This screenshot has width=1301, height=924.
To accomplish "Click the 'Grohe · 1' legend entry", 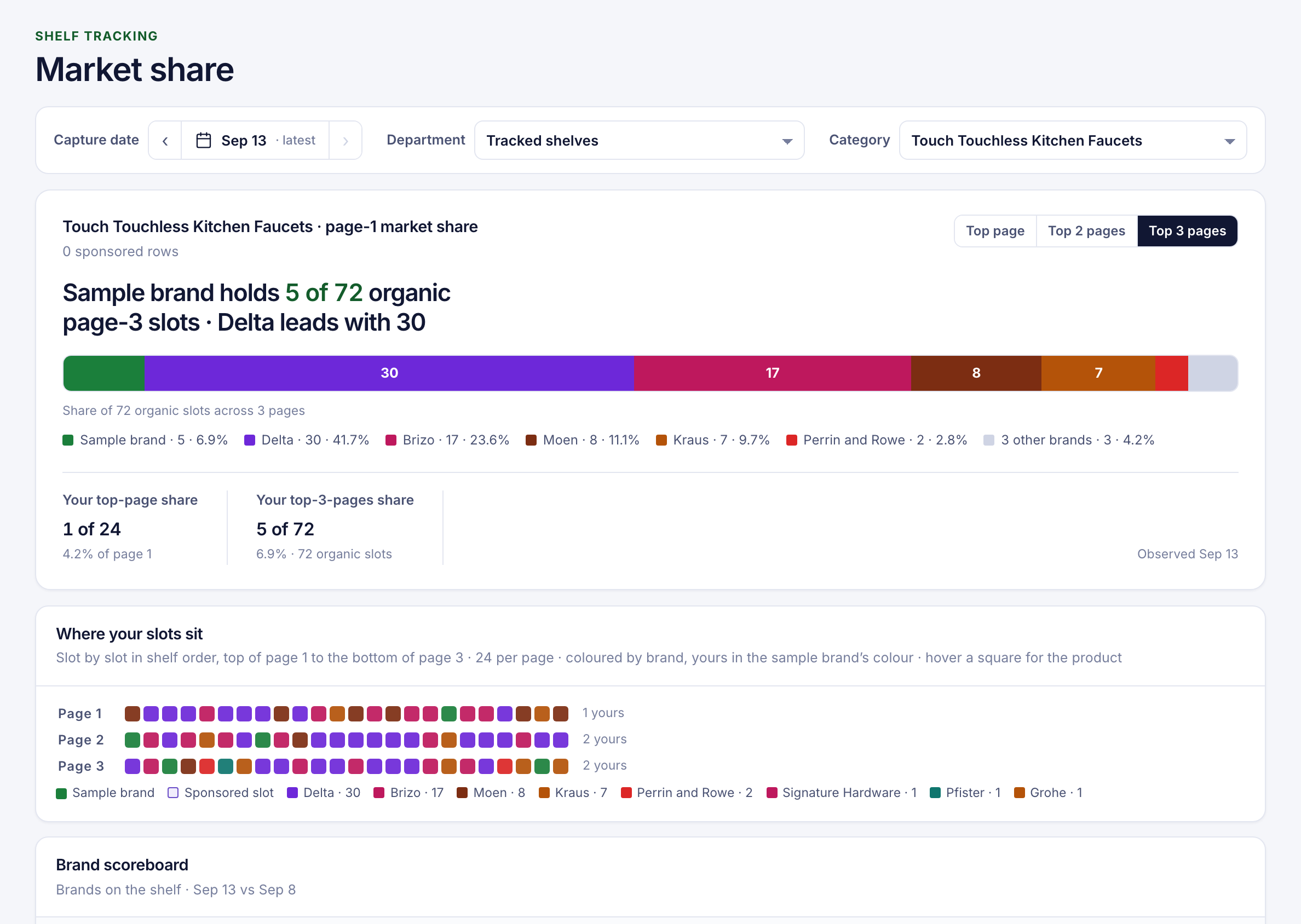I will pyautogui.click(x=1049, y=793).
